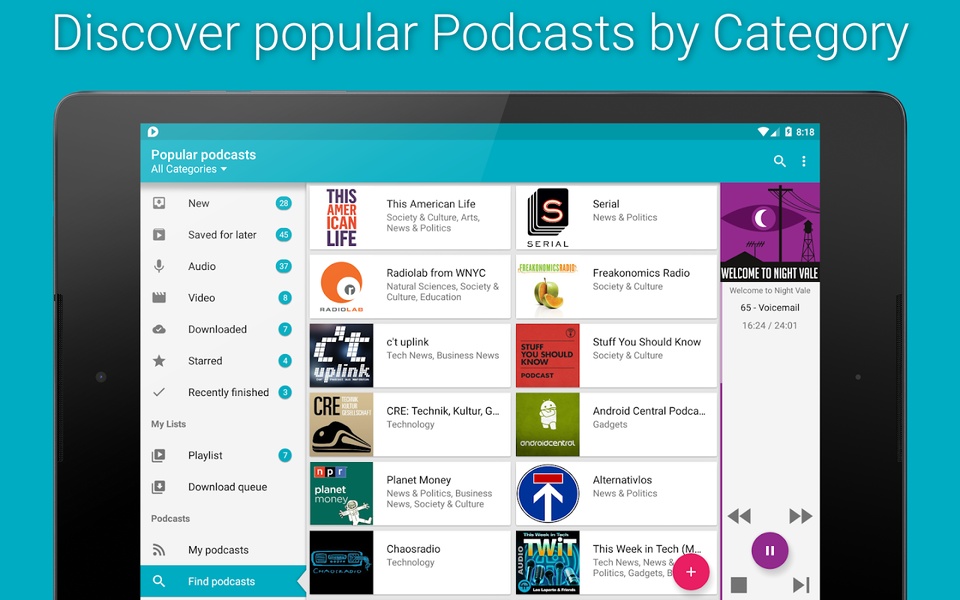Screen dimensions: 960x600
Task: Open the c't uplink podcast
Action: 410,356
